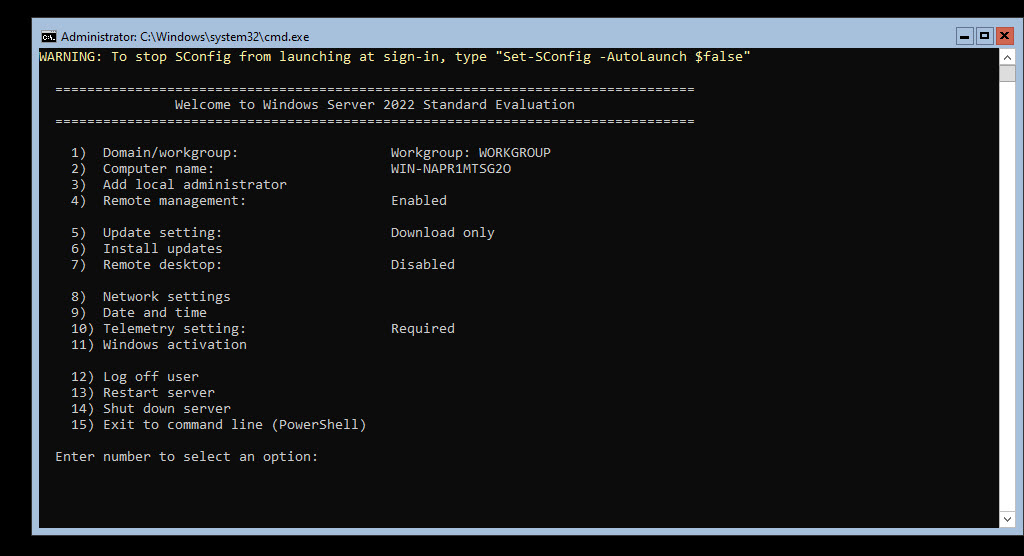Click option '2) Computer name:'

(x=142, y=169)
